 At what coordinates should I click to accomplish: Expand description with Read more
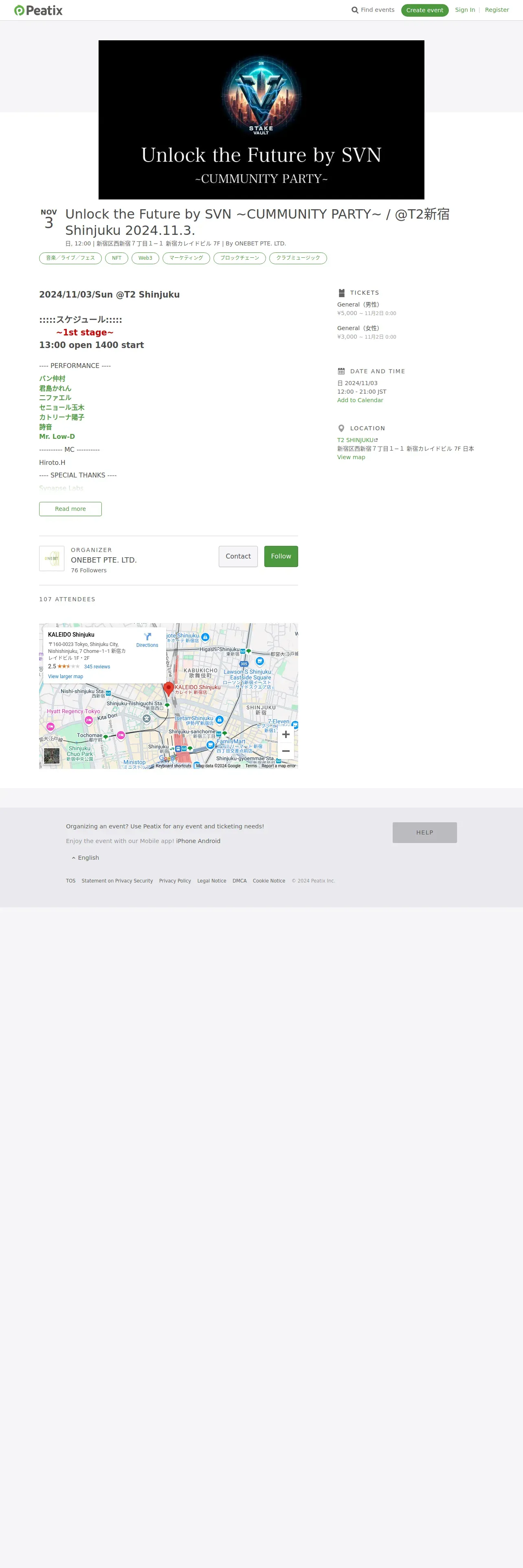pyautogui.click(x=70, y=509)
